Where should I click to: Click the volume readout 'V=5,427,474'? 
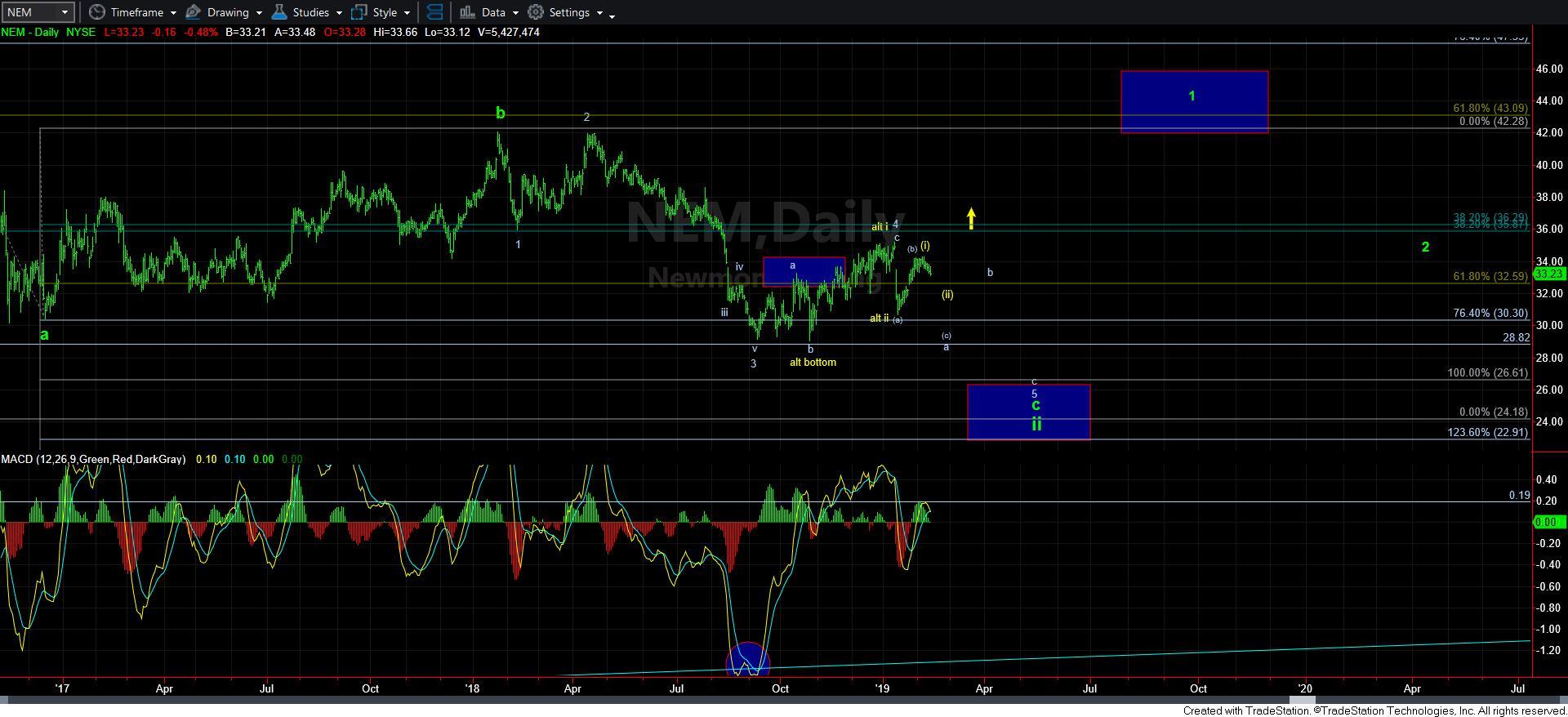coord(508,33)
